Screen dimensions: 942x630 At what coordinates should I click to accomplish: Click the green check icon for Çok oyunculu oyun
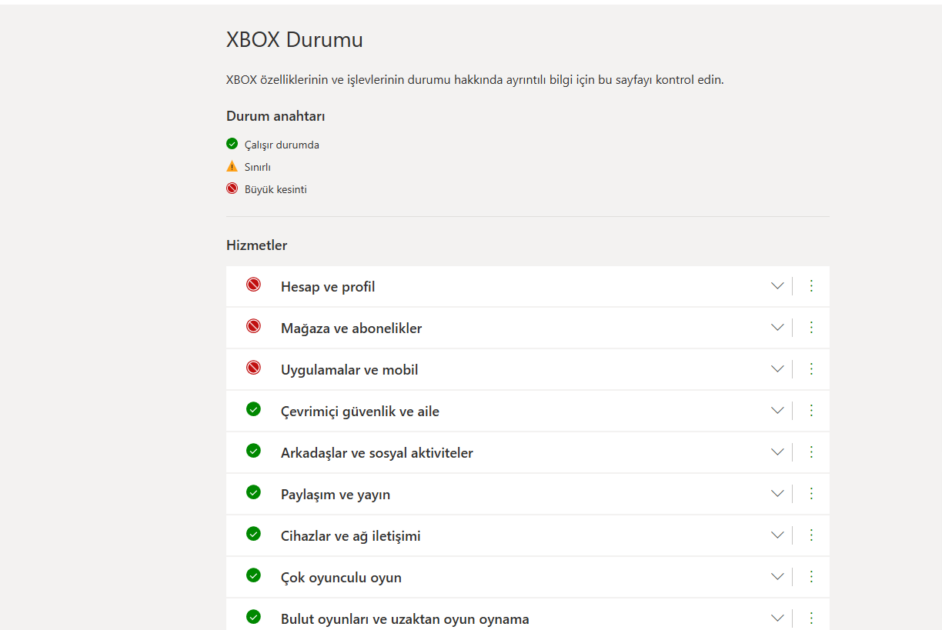click(254, 575)
